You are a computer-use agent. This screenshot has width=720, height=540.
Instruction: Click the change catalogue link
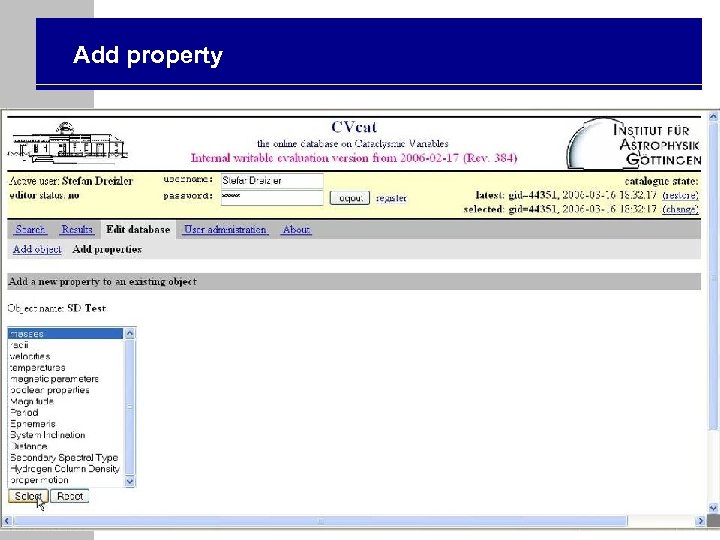point(681,209)
